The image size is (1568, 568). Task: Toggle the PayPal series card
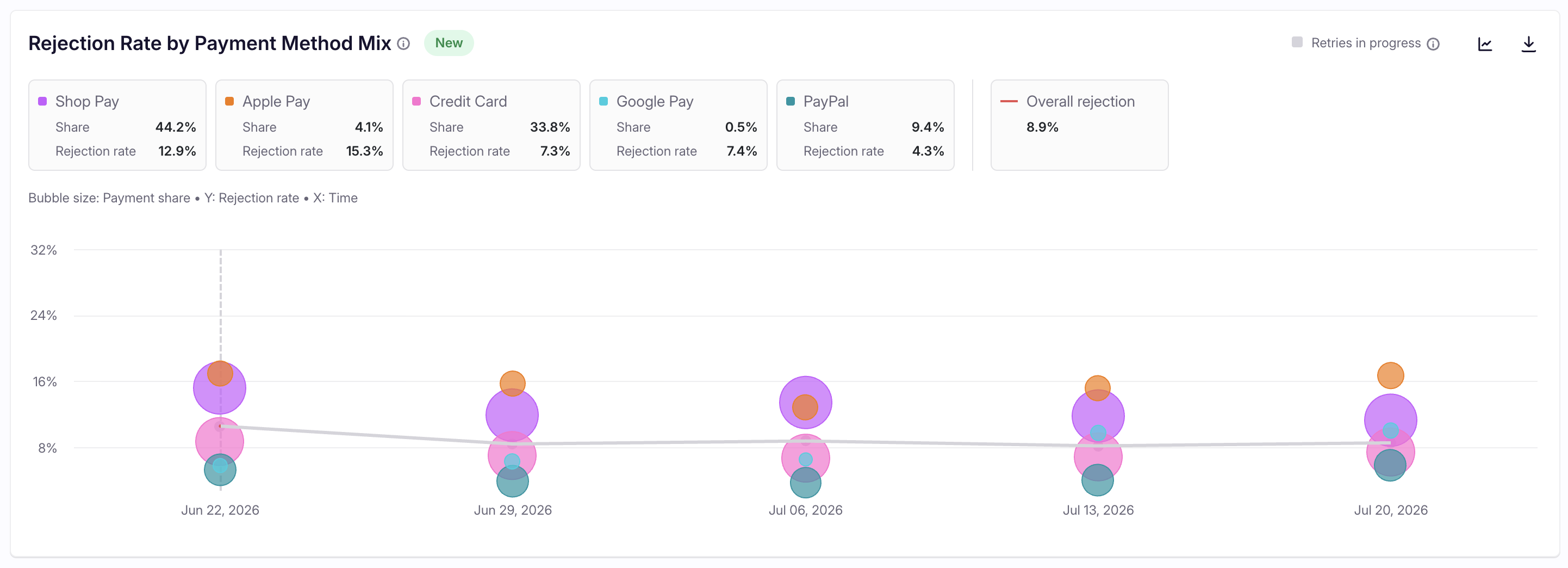[865, 125]
